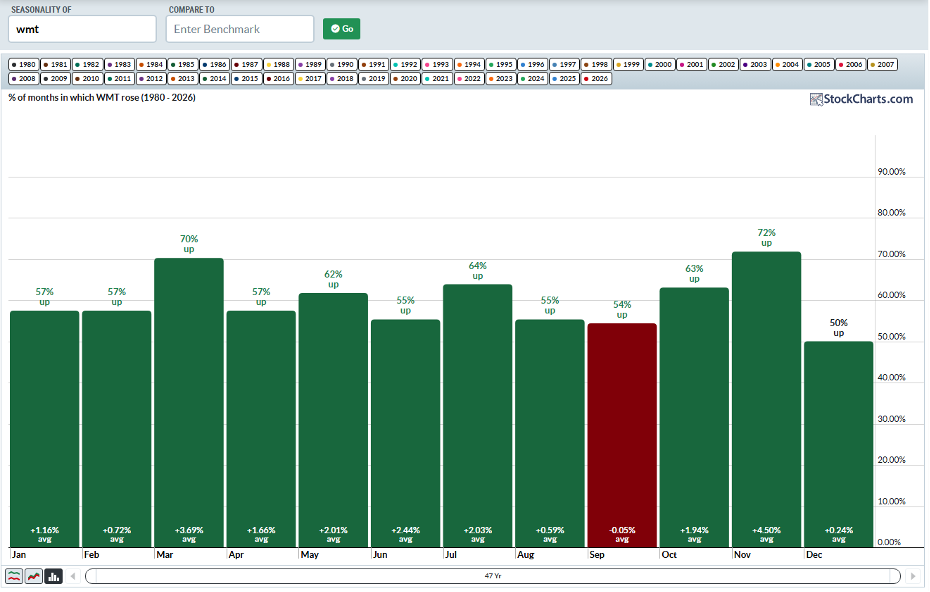Toggle the 2003 year chip

tap(756, 64)
